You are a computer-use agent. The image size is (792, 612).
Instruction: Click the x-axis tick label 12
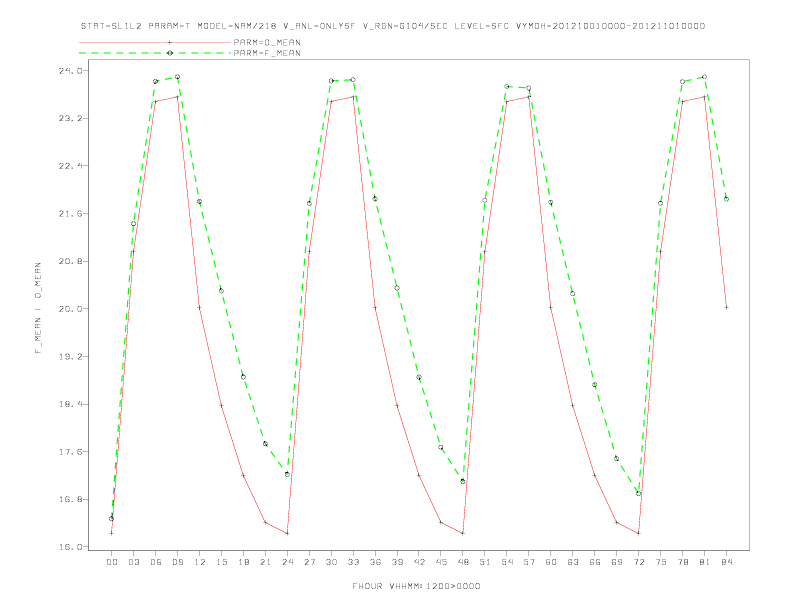pos(200,562)
